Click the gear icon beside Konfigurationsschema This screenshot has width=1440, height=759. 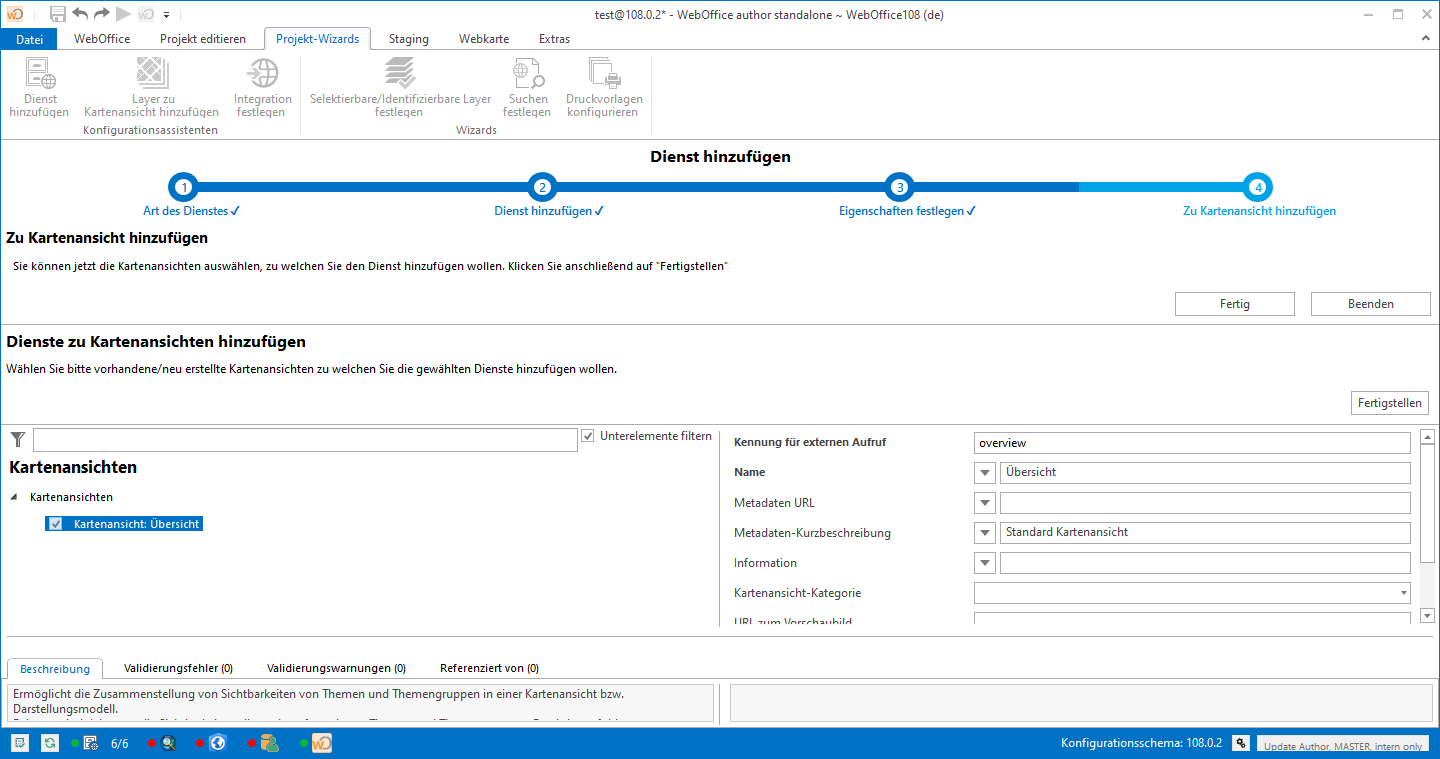point(1240,743)
